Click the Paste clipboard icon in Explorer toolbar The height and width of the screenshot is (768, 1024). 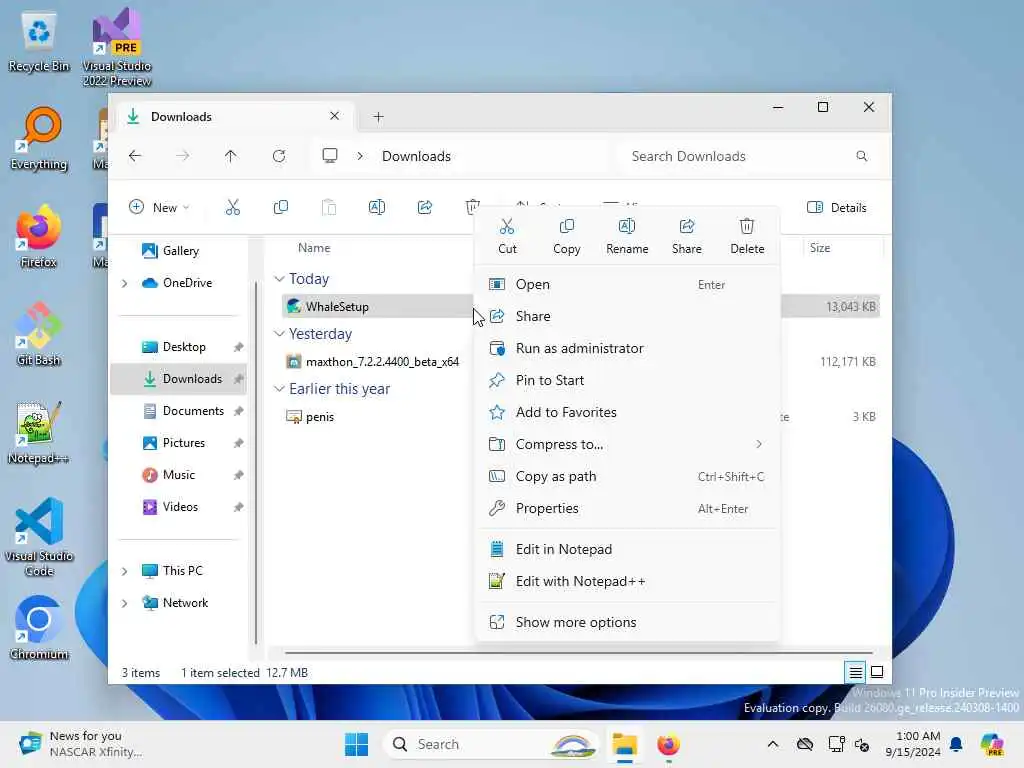pos(329,207)
